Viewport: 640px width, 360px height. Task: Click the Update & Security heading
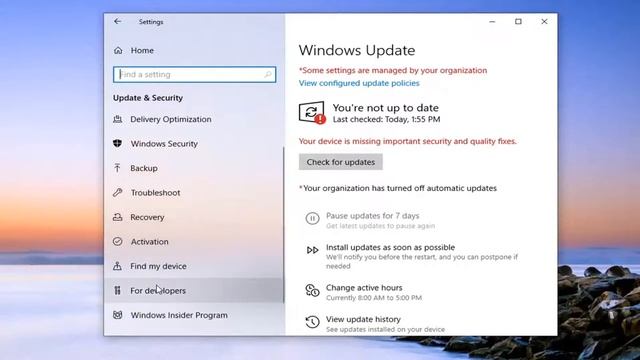click(x=148, y=98)
